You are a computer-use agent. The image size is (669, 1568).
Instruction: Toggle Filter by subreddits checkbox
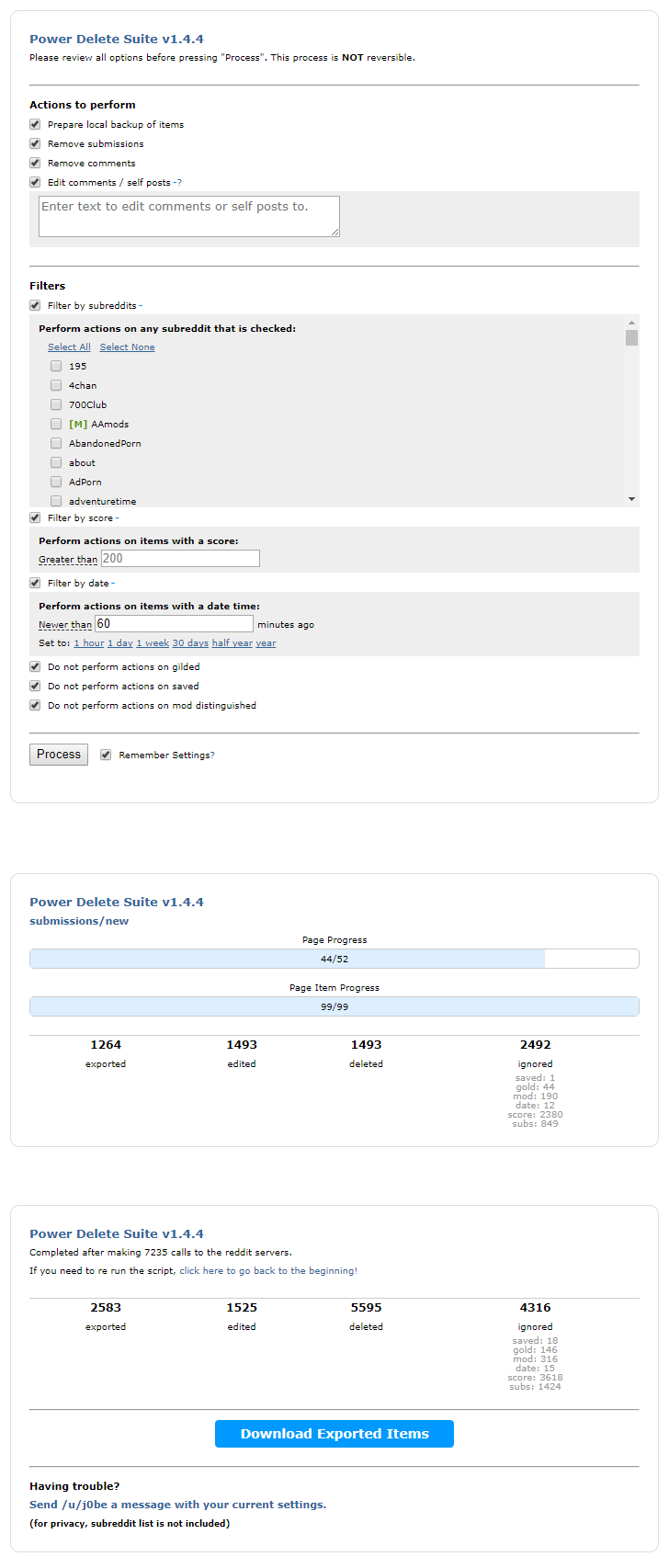pos(35,305)
